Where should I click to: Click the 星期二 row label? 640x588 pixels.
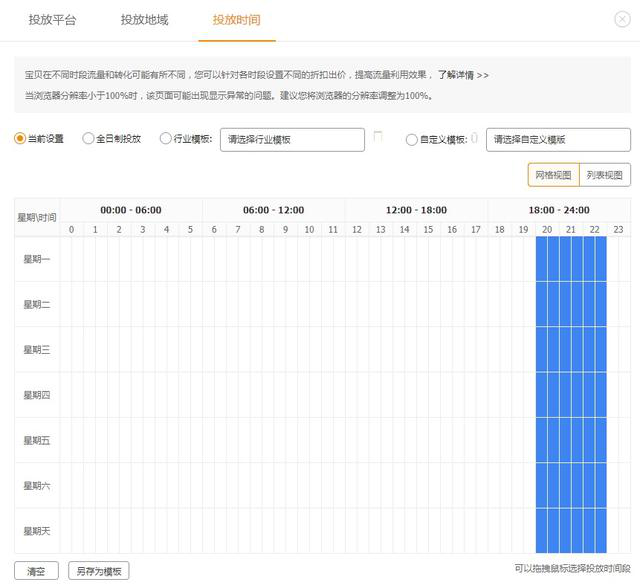37,304
